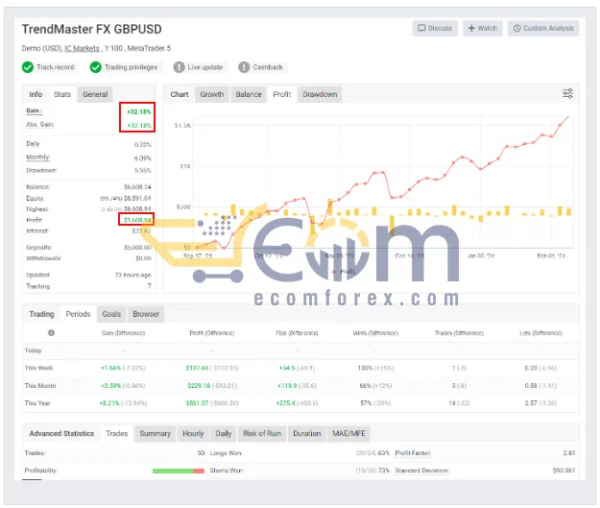The height and width of the screenshot is (508, 600).
Task: Open the Trades statistics tab
Action: pyautogui.click(x=117, y=433)
